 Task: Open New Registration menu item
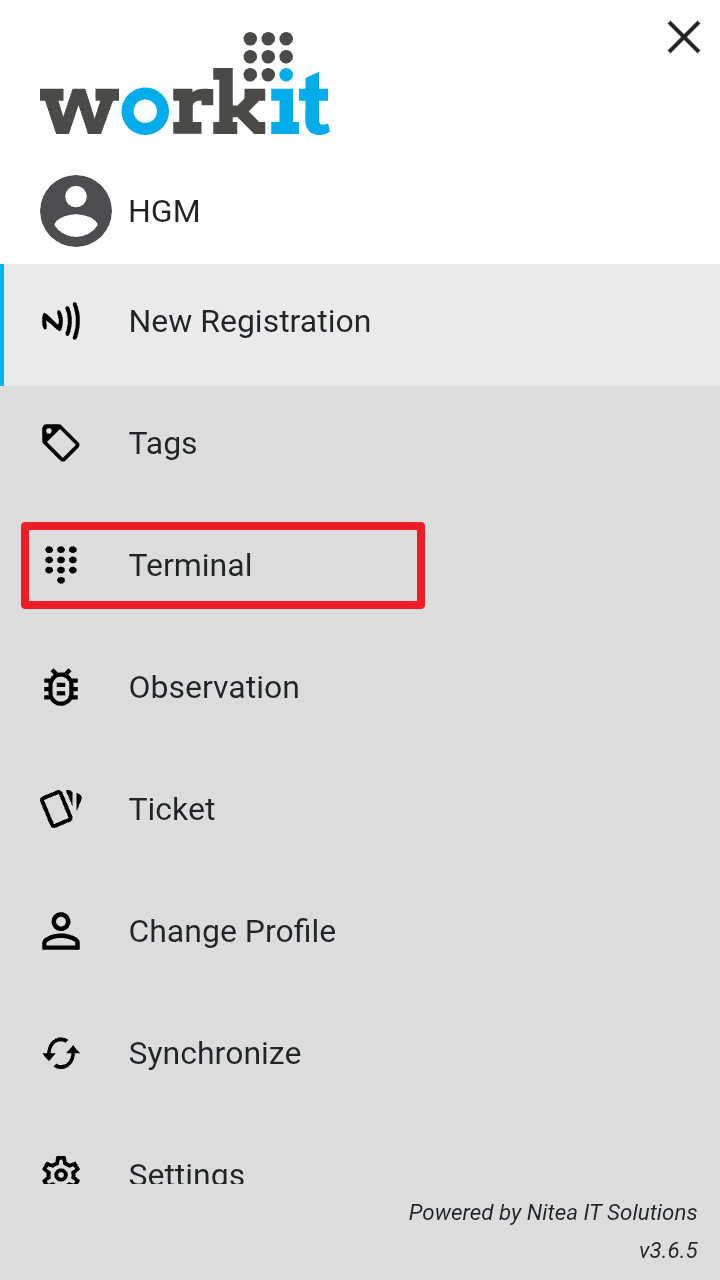pos(250,322)
